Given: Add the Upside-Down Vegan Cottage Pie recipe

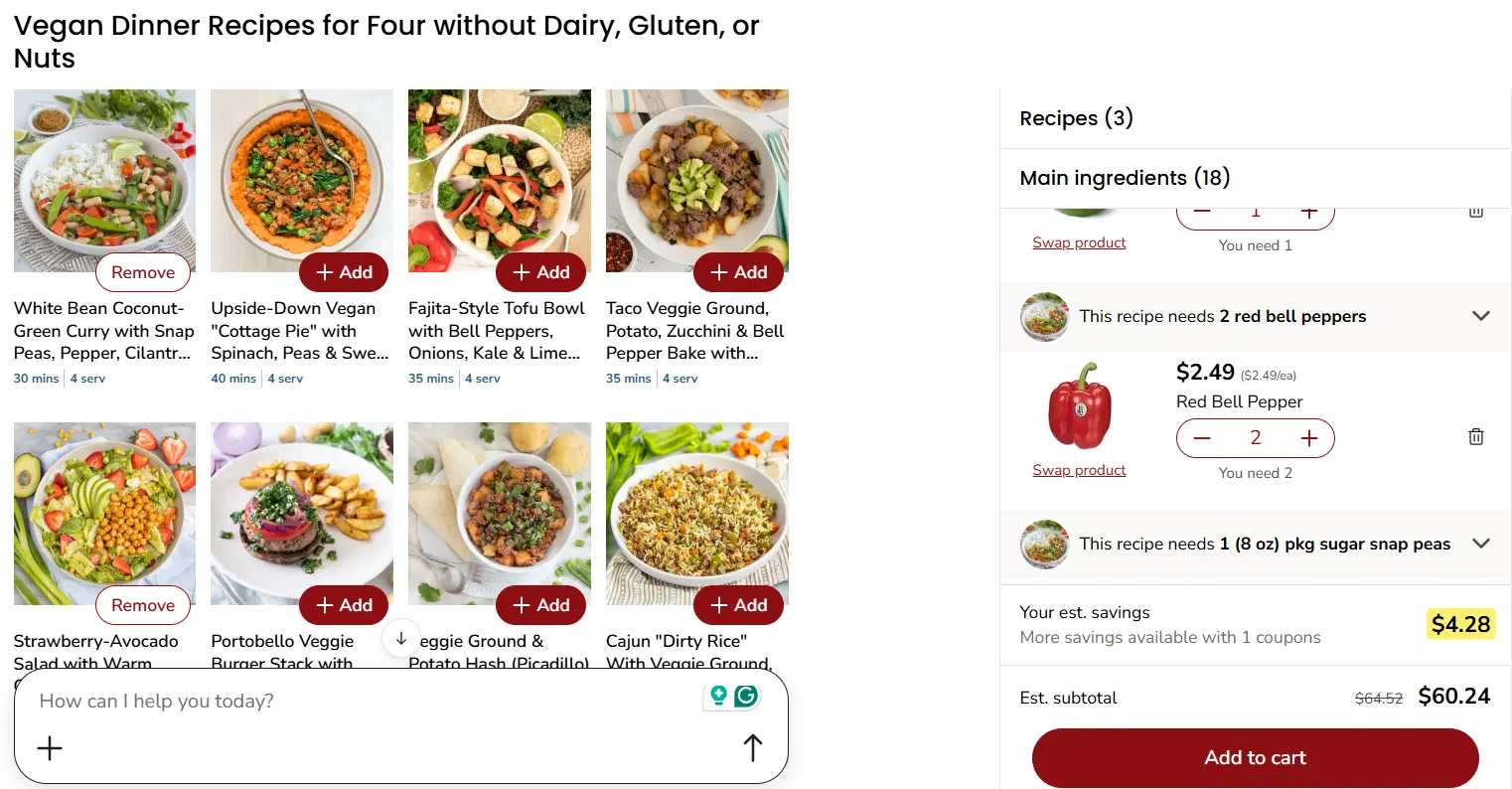Looking at the screenshot, I should tap(344, 271).
